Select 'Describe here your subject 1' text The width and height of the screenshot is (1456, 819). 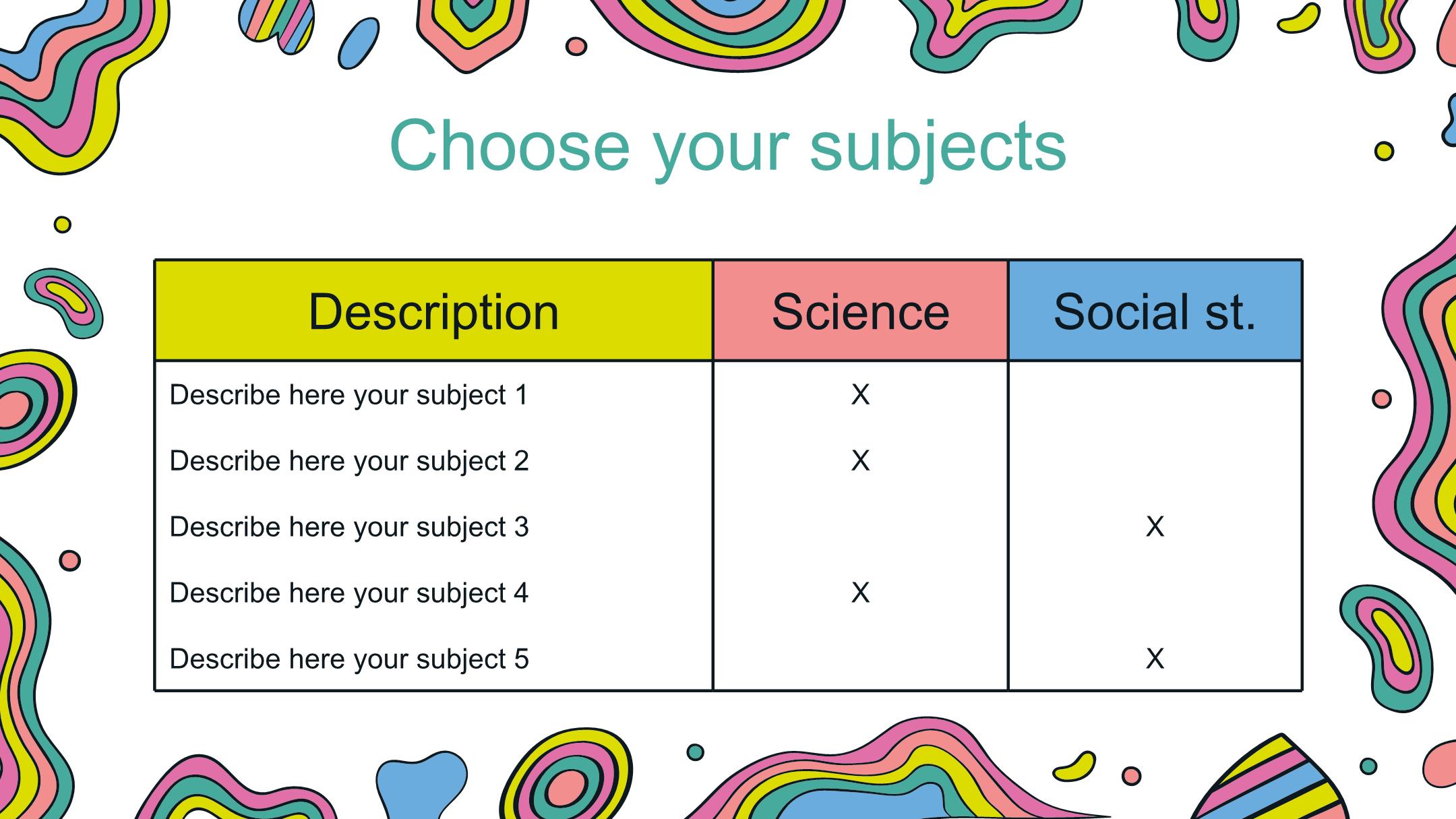pos(348,395)
